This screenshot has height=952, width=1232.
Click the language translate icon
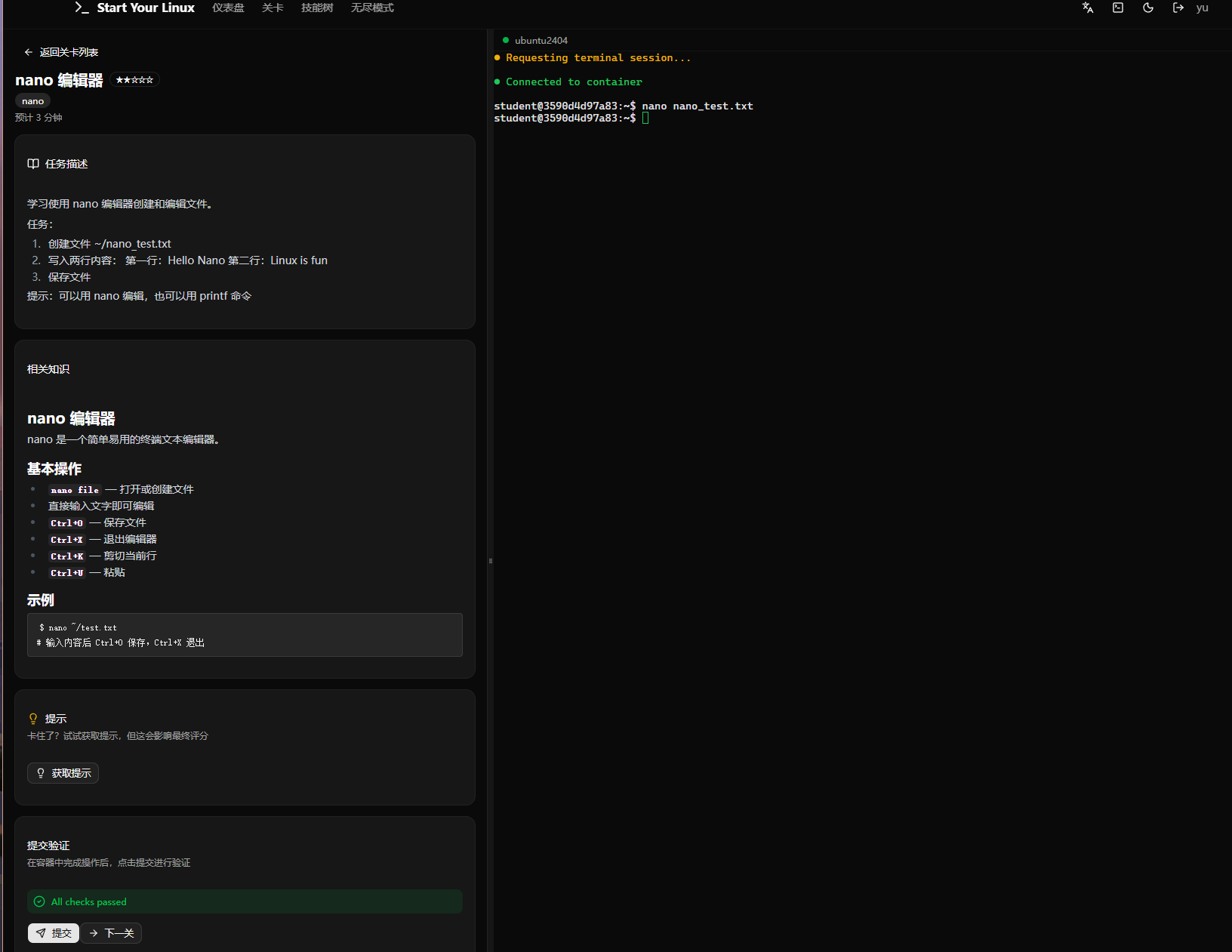(x=1088, y=8)
